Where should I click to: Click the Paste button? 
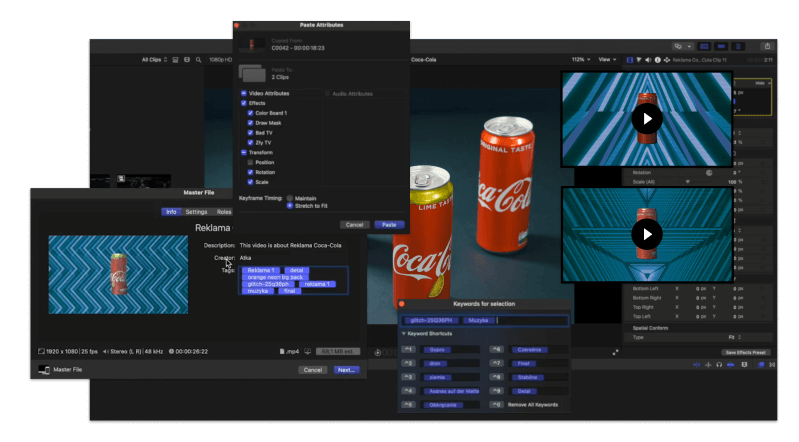tap(387, 225)
